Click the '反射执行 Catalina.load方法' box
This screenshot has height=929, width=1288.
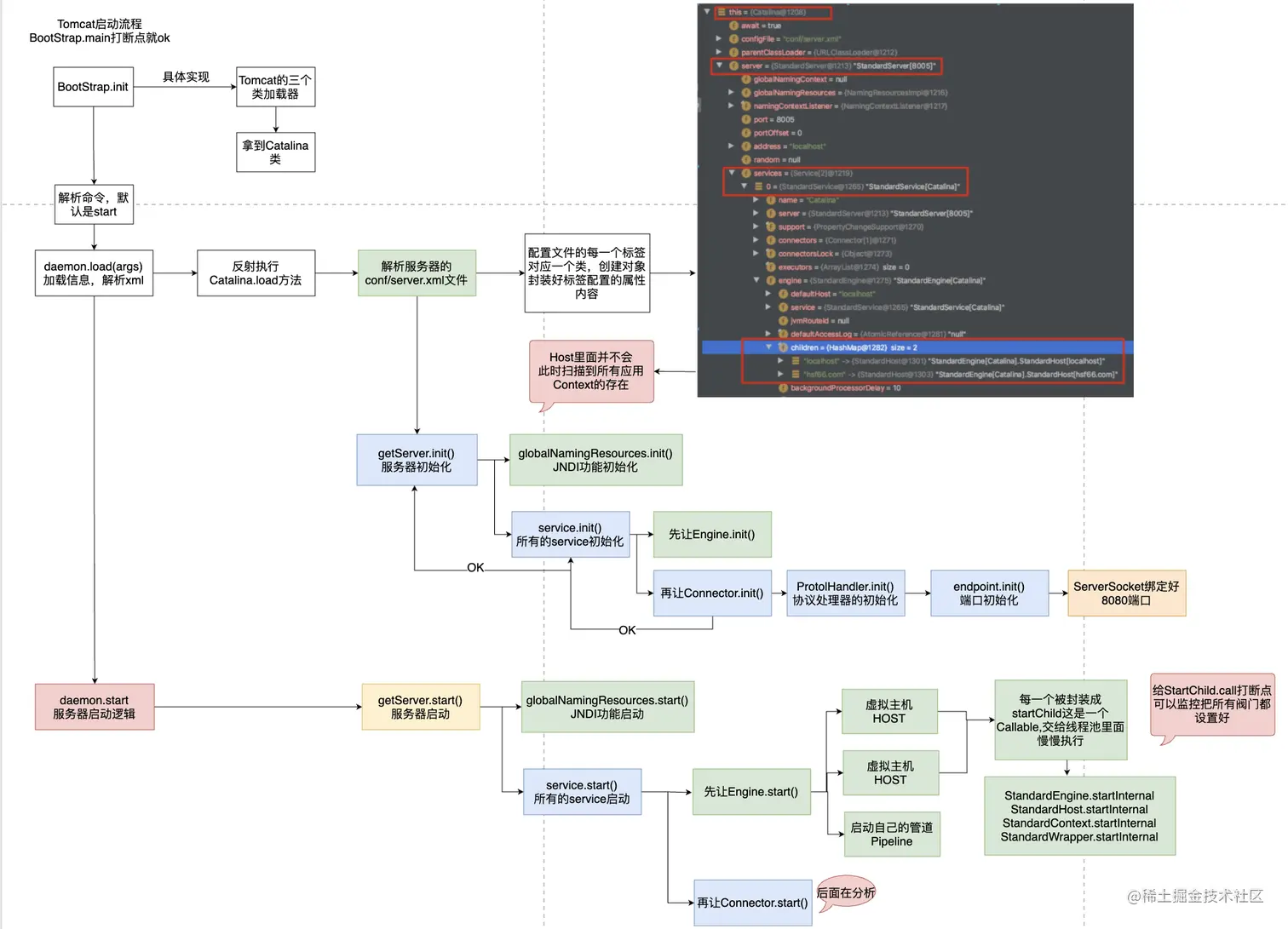[256, 273]
